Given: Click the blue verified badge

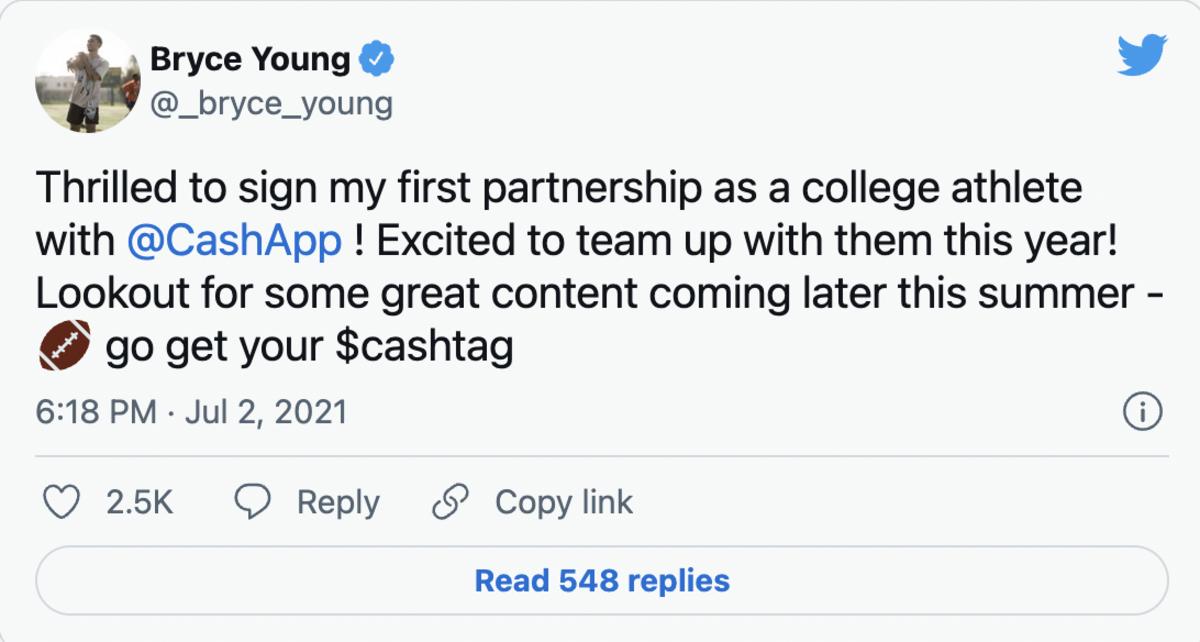Looking at the screenshot, I should tap(377, 60).
